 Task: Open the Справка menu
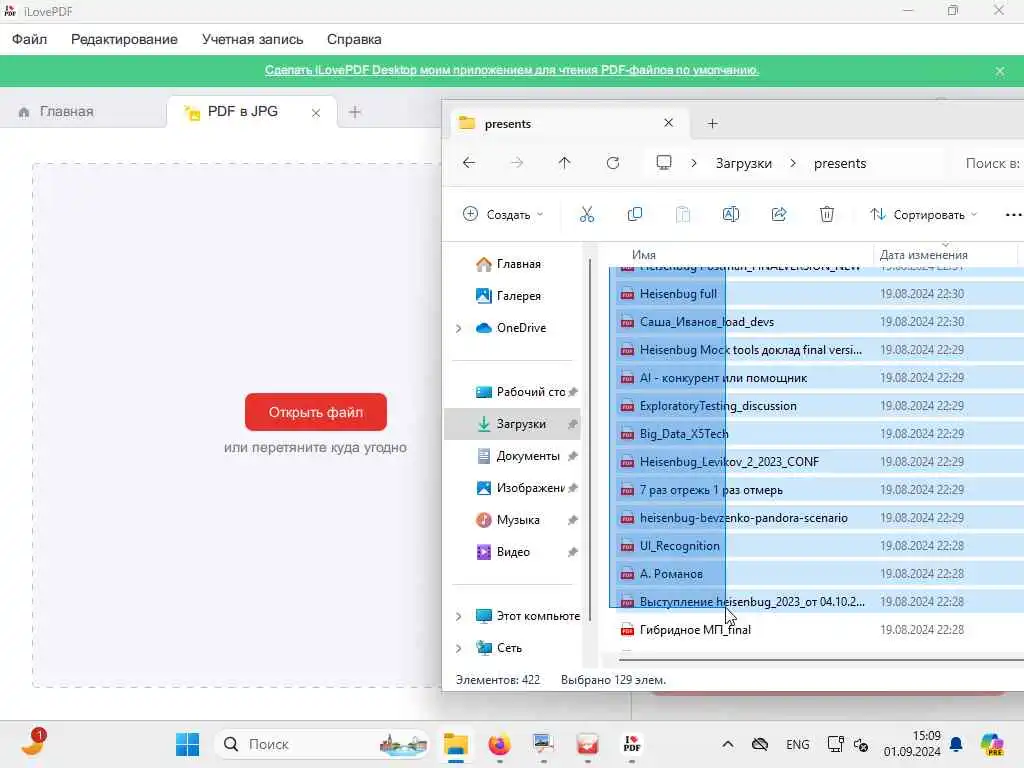354,39
